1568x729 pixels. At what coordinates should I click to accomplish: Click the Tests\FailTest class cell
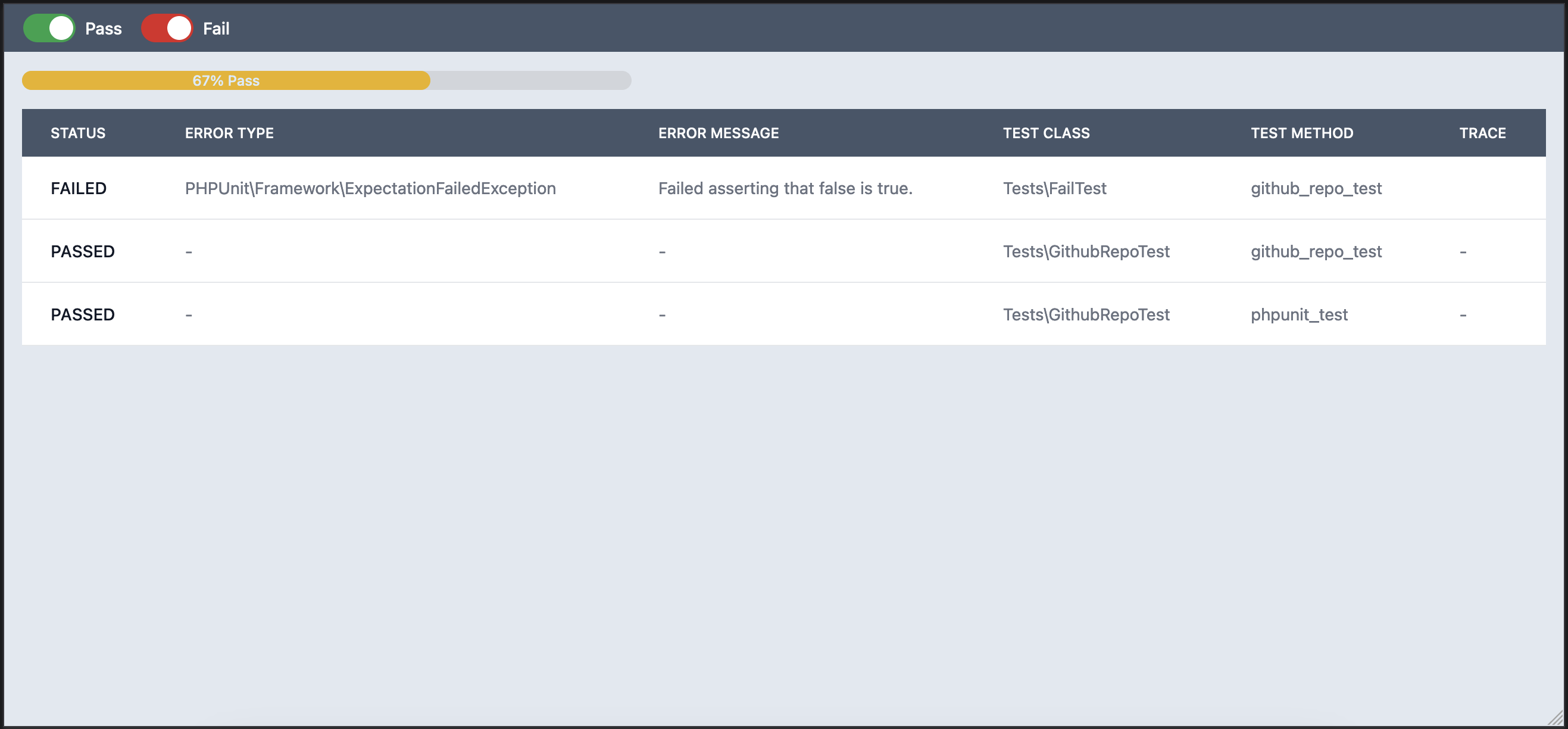(1054, 188)
